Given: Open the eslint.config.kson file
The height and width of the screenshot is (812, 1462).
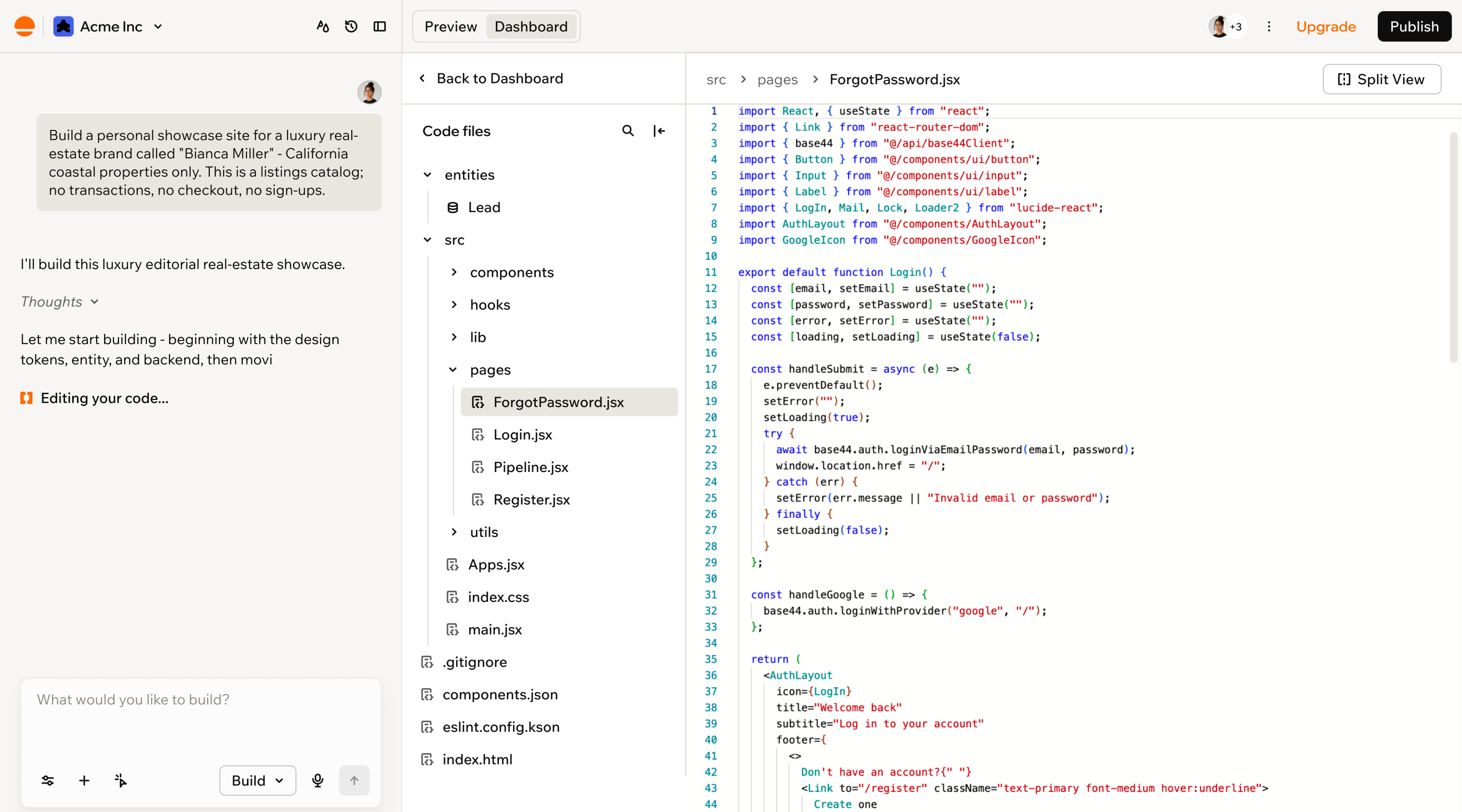Looking at the screenshot, I should pyautogui.click(x=501, y=727).
